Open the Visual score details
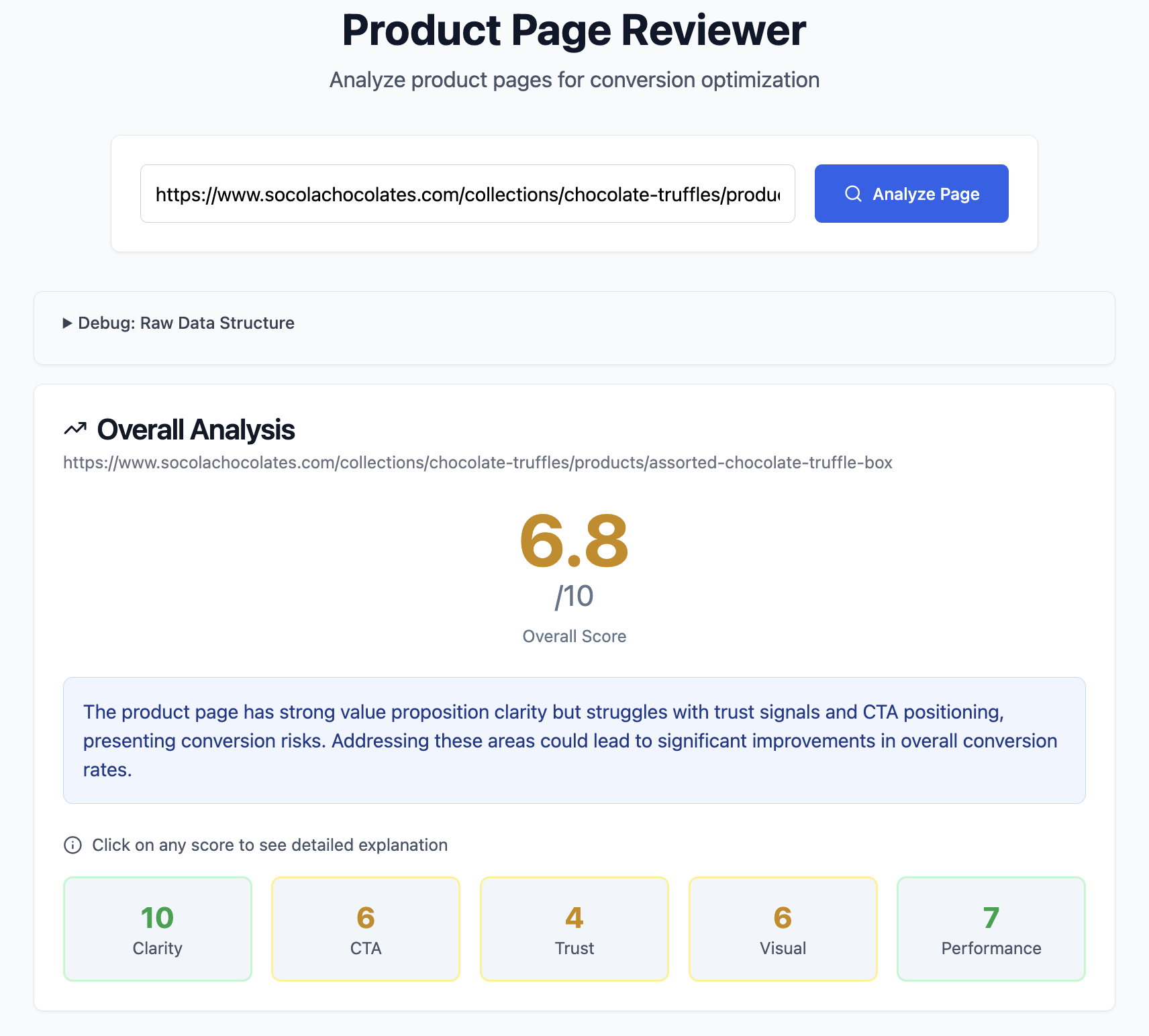The image size is (1149, 1036). pos(783,929)
